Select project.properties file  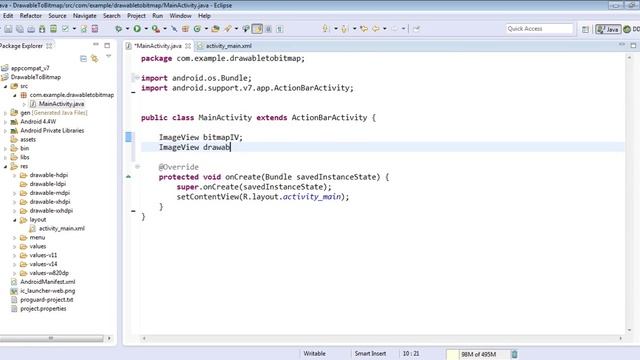[43, 309]
